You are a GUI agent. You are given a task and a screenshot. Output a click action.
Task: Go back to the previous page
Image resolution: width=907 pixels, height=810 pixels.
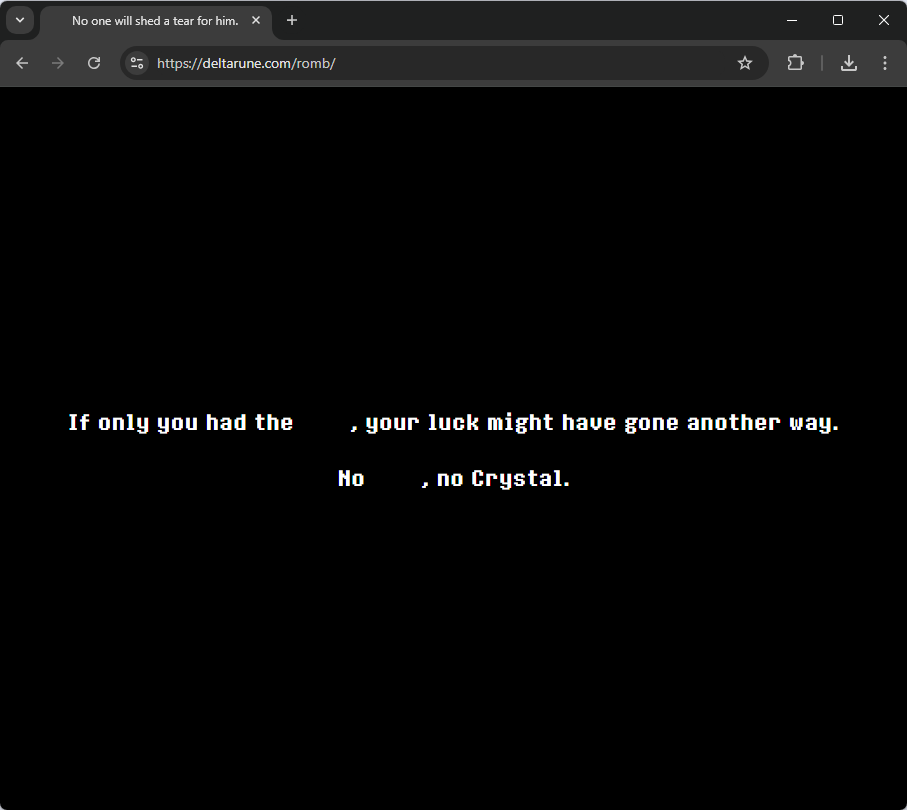(x=22, y=63)
